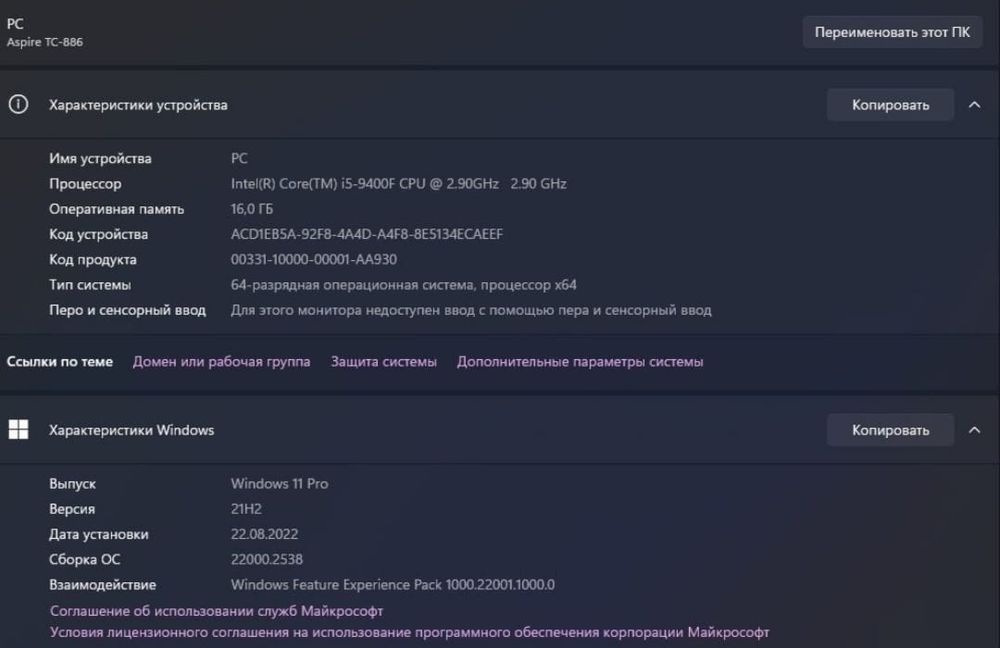The height and width of the screenshot is (648, 1000).
Task: Click the Aspire TC-886 model name
Action: pyautogui.click(x=45, y=42)
